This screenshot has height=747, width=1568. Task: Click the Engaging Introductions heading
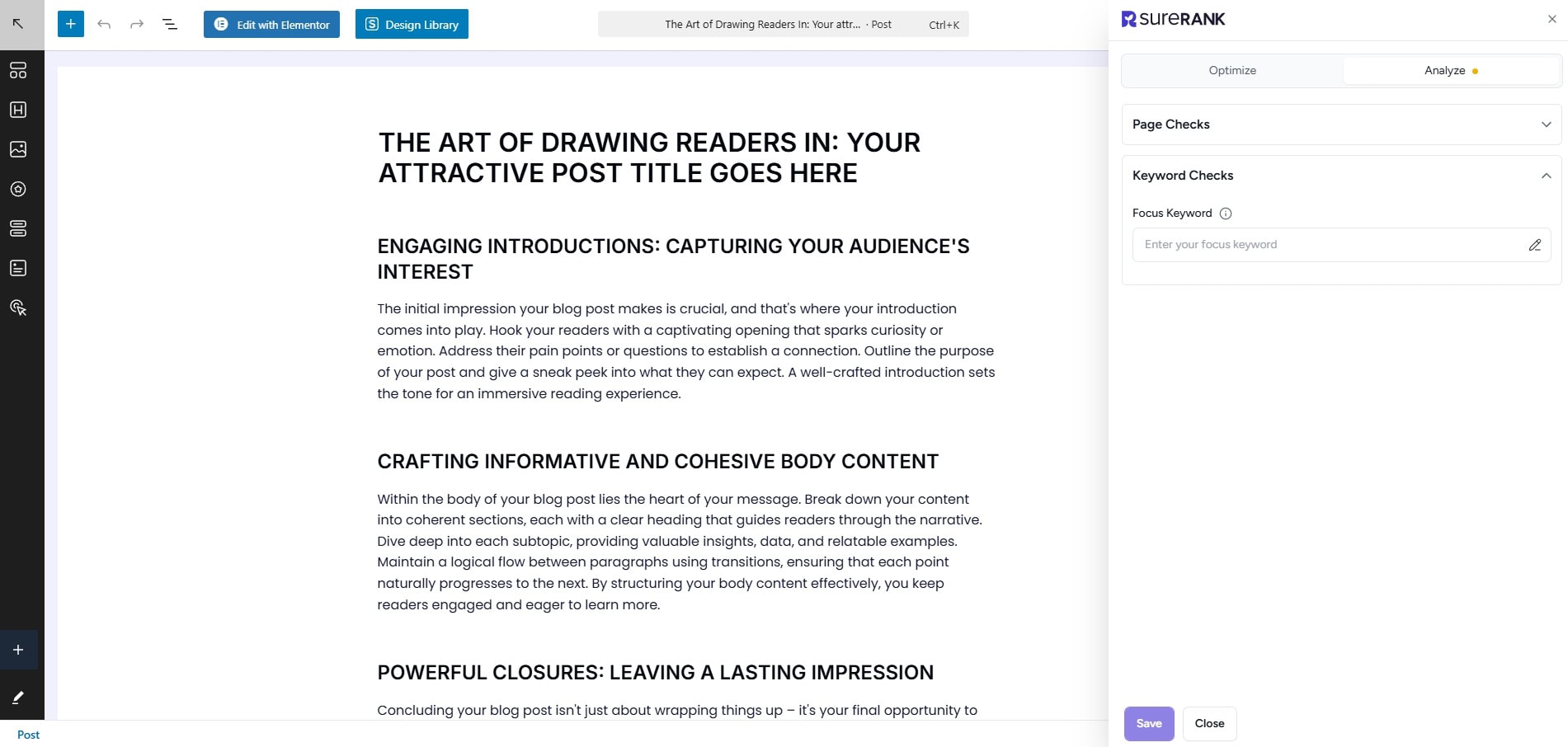pyautogui.click(x=673, y=259)
